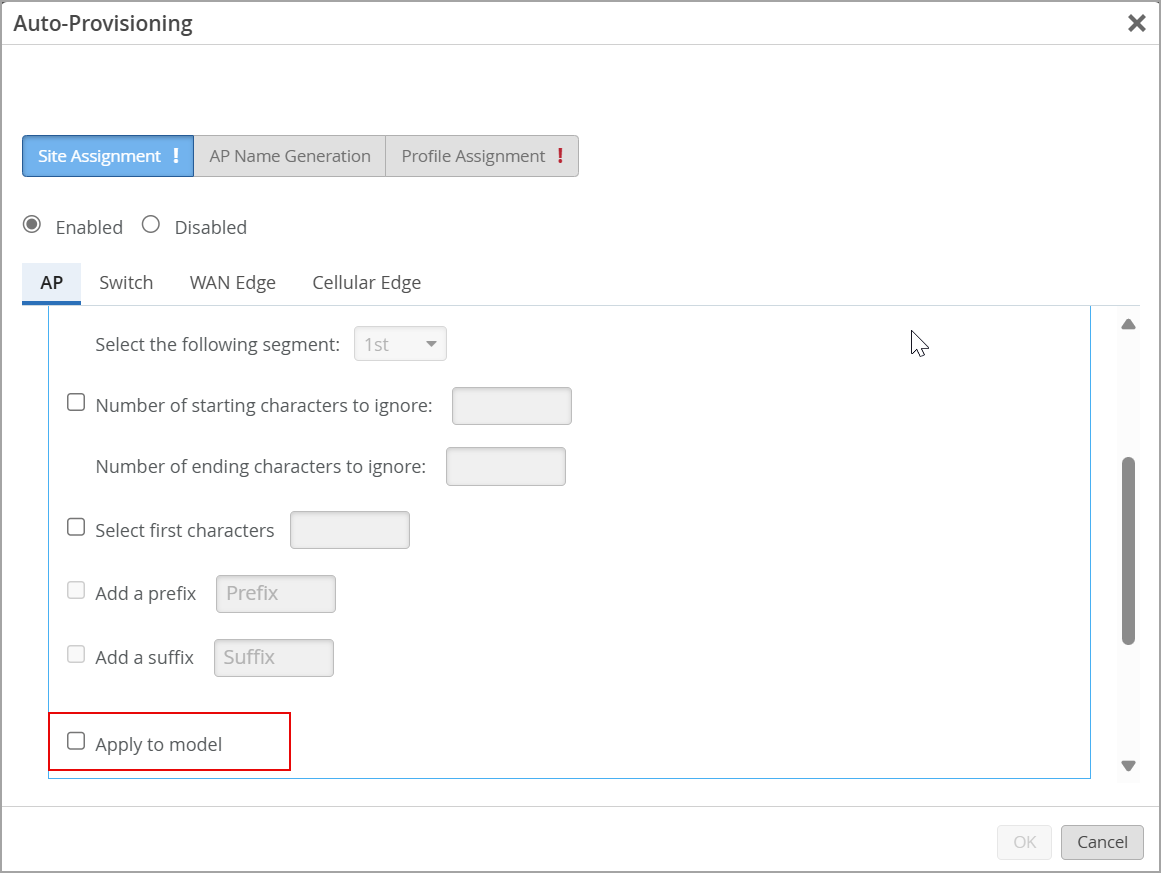
Task: Click the ending characters to ignore field
Action: coord(505,467)
